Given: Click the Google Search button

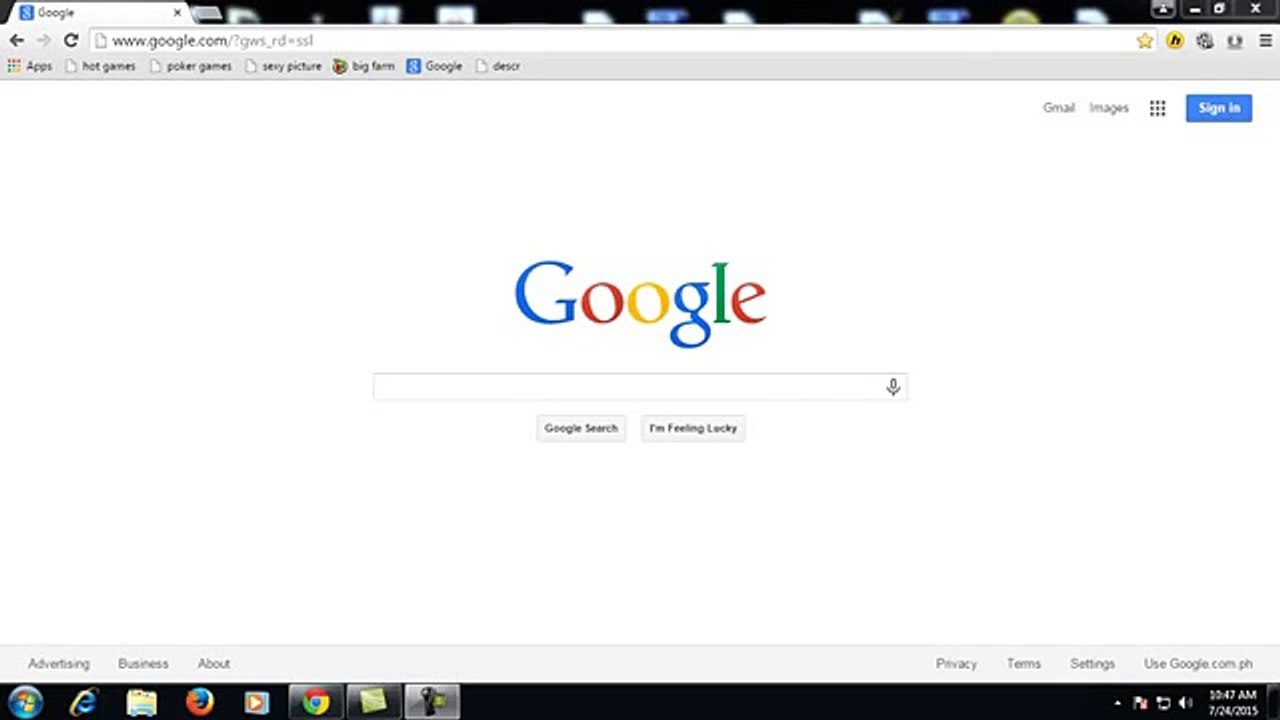Looking at the screenshot, I should tap(581, 428).
